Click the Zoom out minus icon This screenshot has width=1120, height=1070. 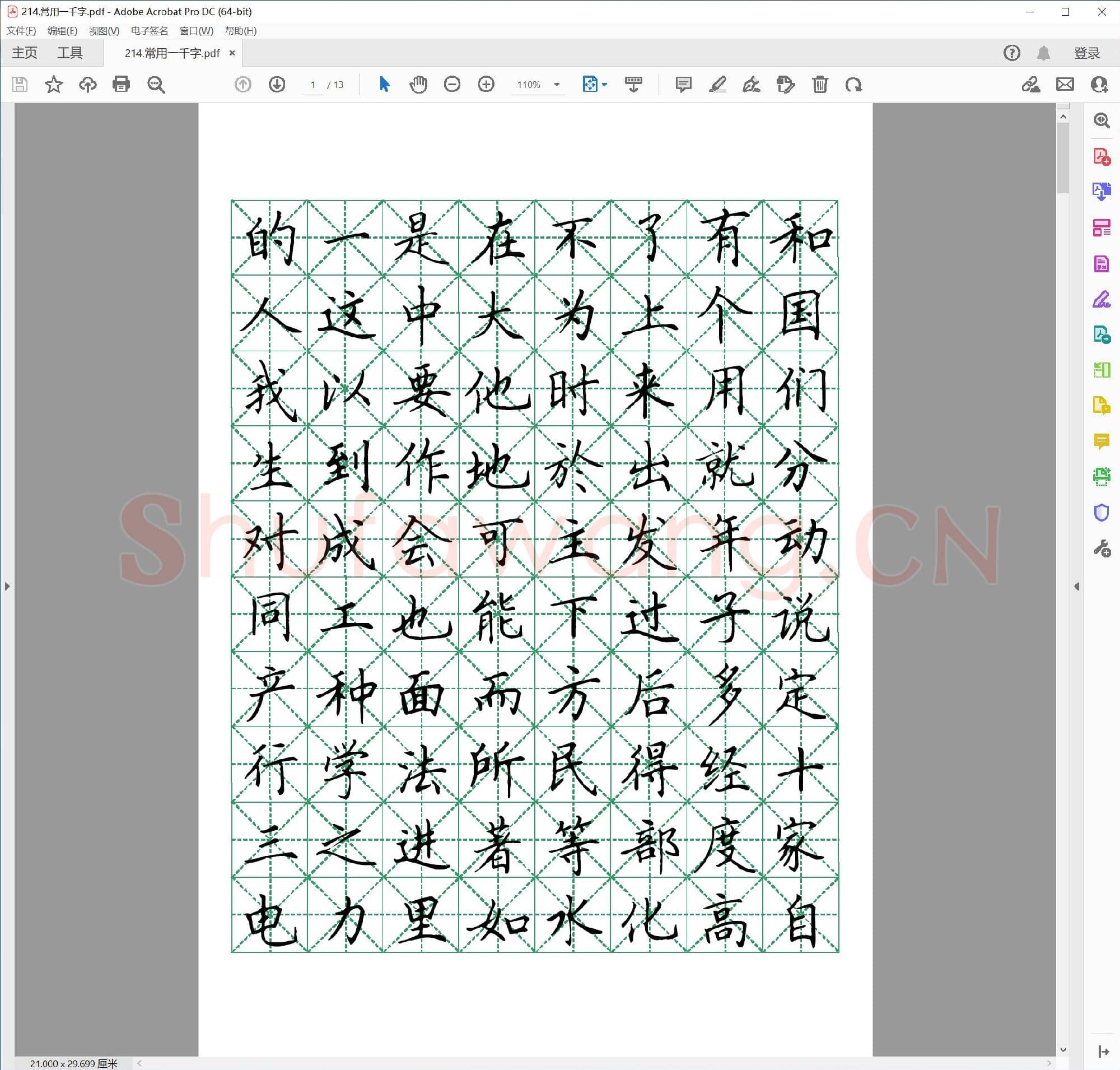452,85
